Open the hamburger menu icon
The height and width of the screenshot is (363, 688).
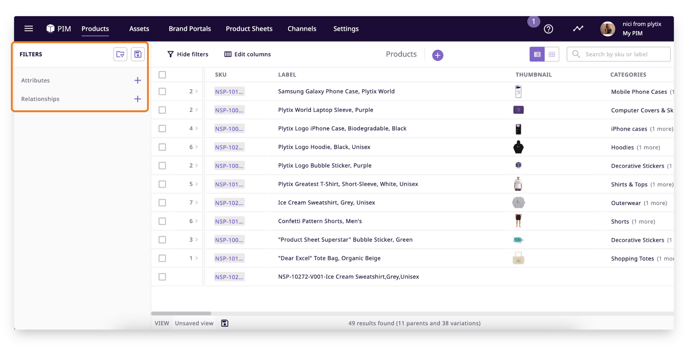[29, 29]
